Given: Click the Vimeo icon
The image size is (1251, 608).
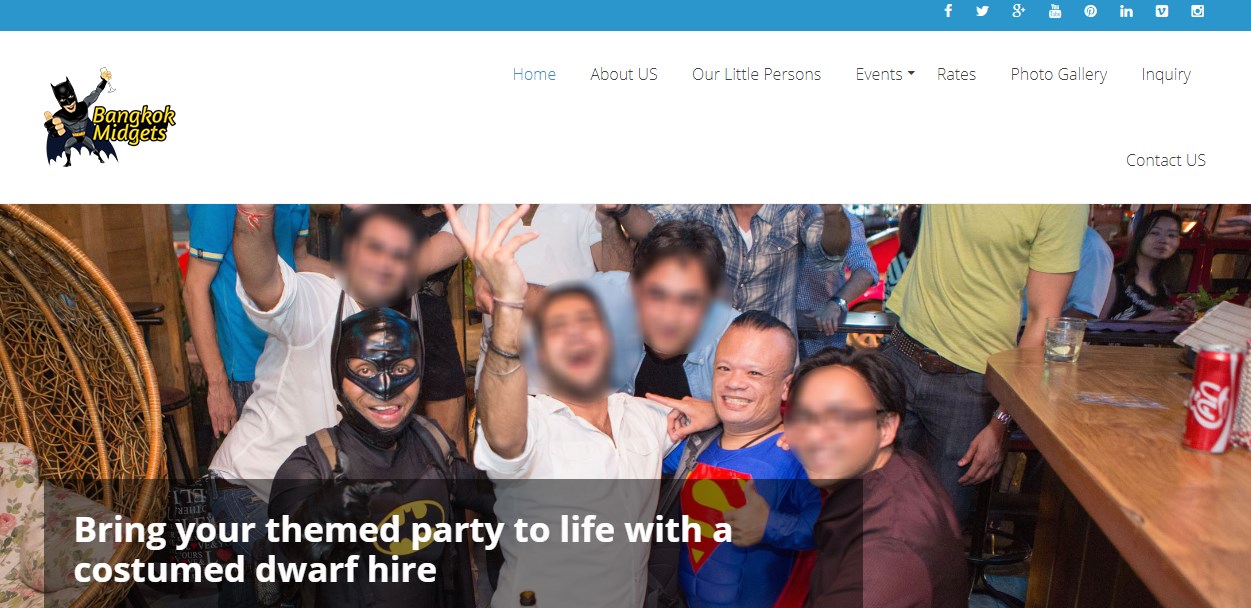Looking at the screenshot, I should pos(1162,11).
